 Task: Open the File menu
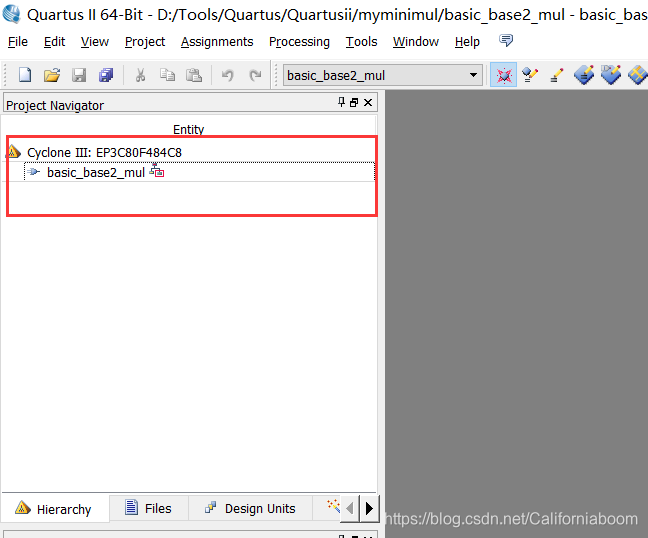[x=18, y=42]
